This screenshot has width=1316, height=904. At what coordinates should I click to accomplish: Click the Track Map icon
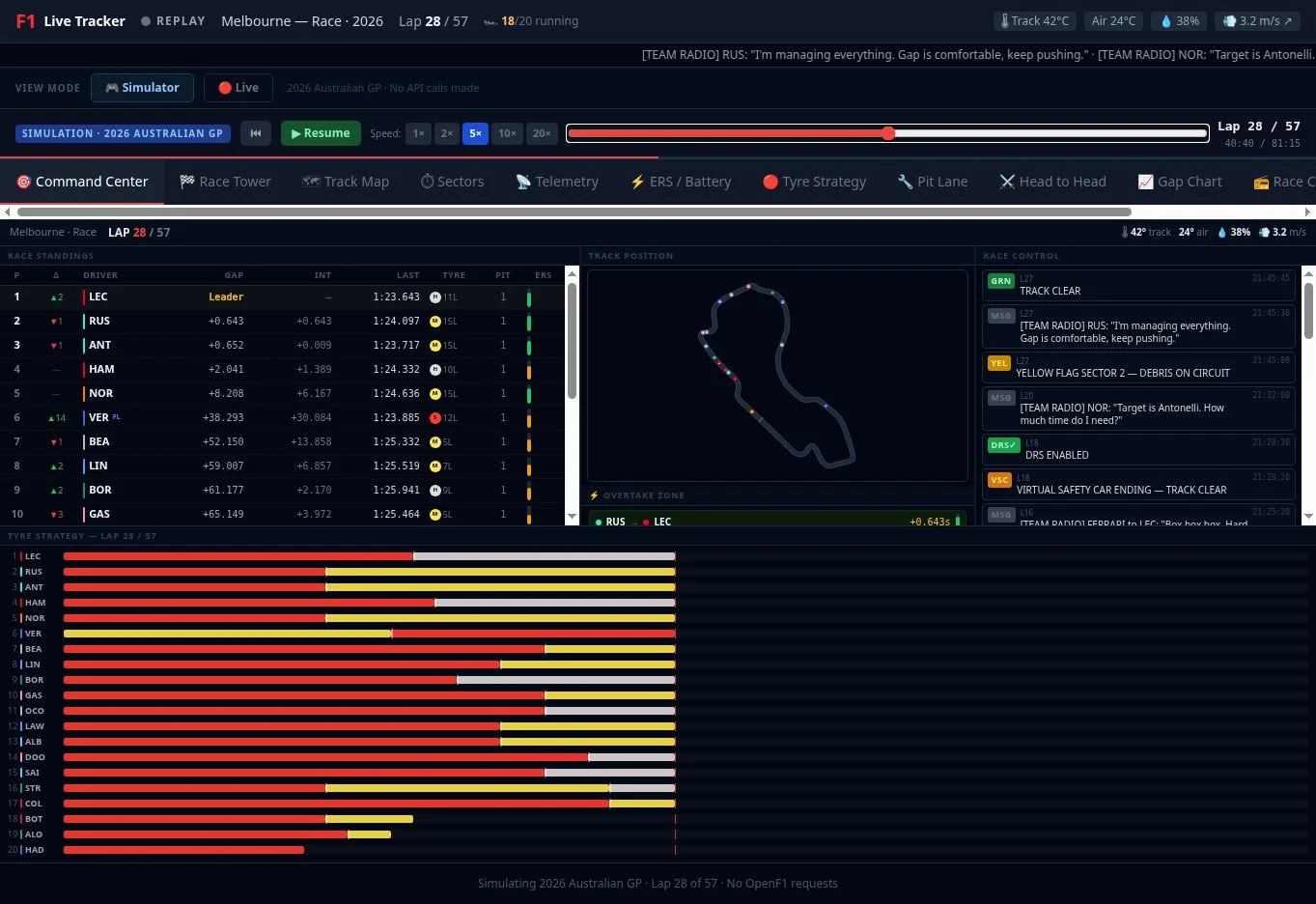(x=311, y=182)
